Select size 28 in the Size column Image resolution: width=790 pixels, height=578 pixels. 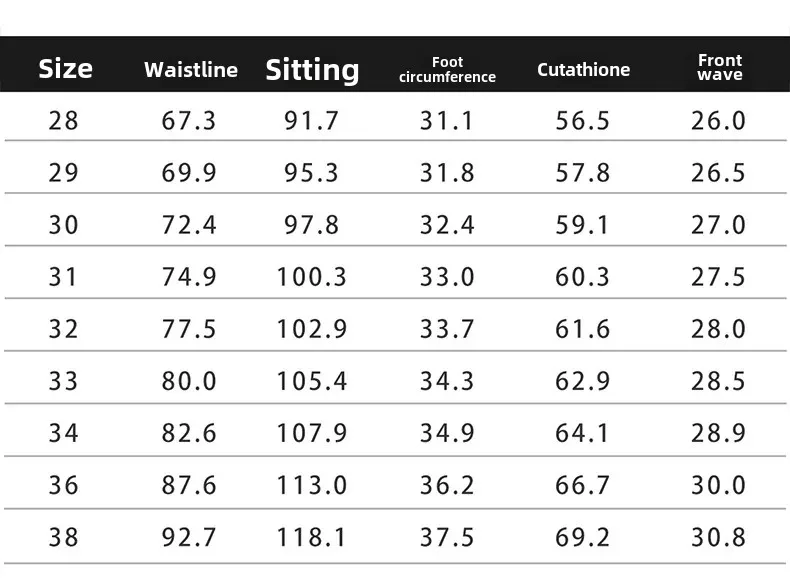(x=63, y=121)
